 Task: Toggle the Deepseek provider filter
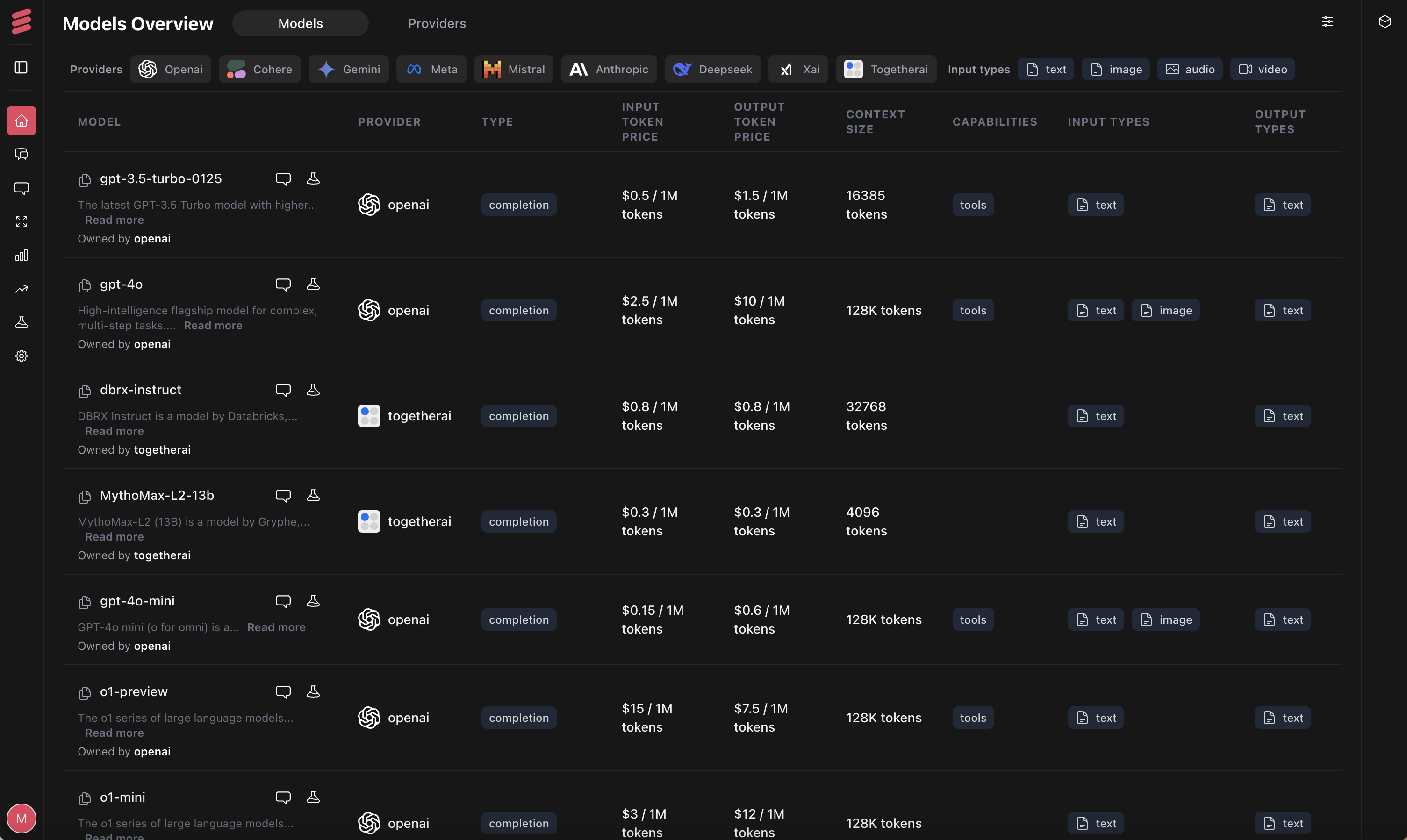tap(713, 69)
